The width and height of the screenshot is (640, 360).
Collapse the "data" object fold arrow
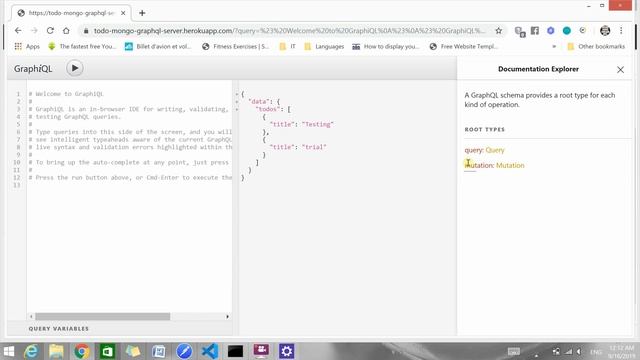point(237,102)
